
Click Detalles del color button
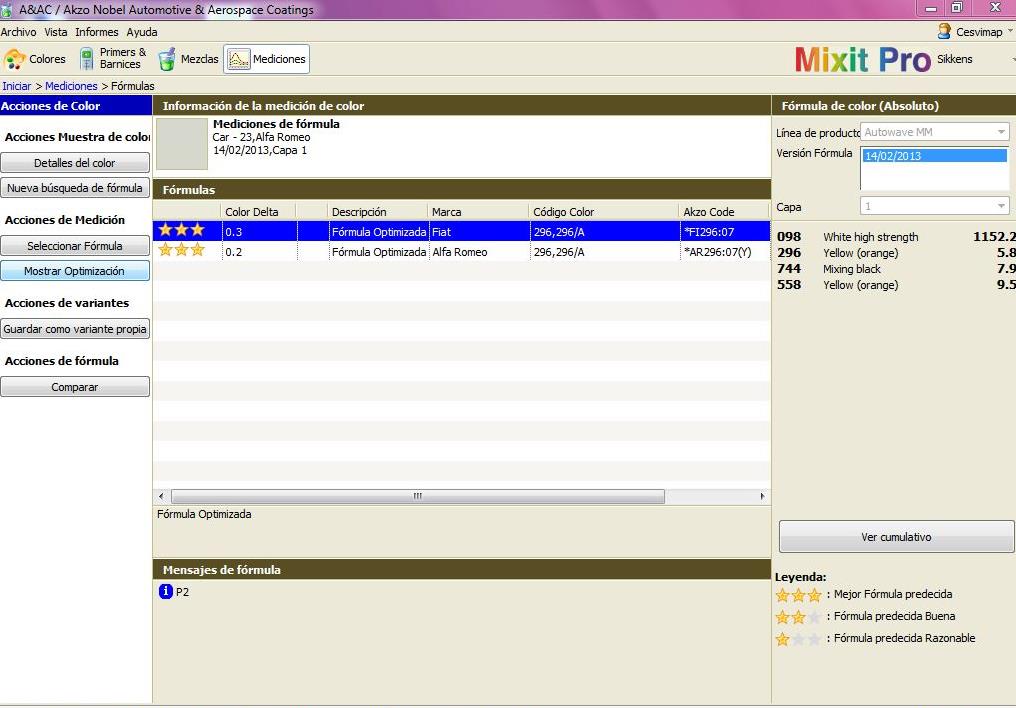point(75,163)
